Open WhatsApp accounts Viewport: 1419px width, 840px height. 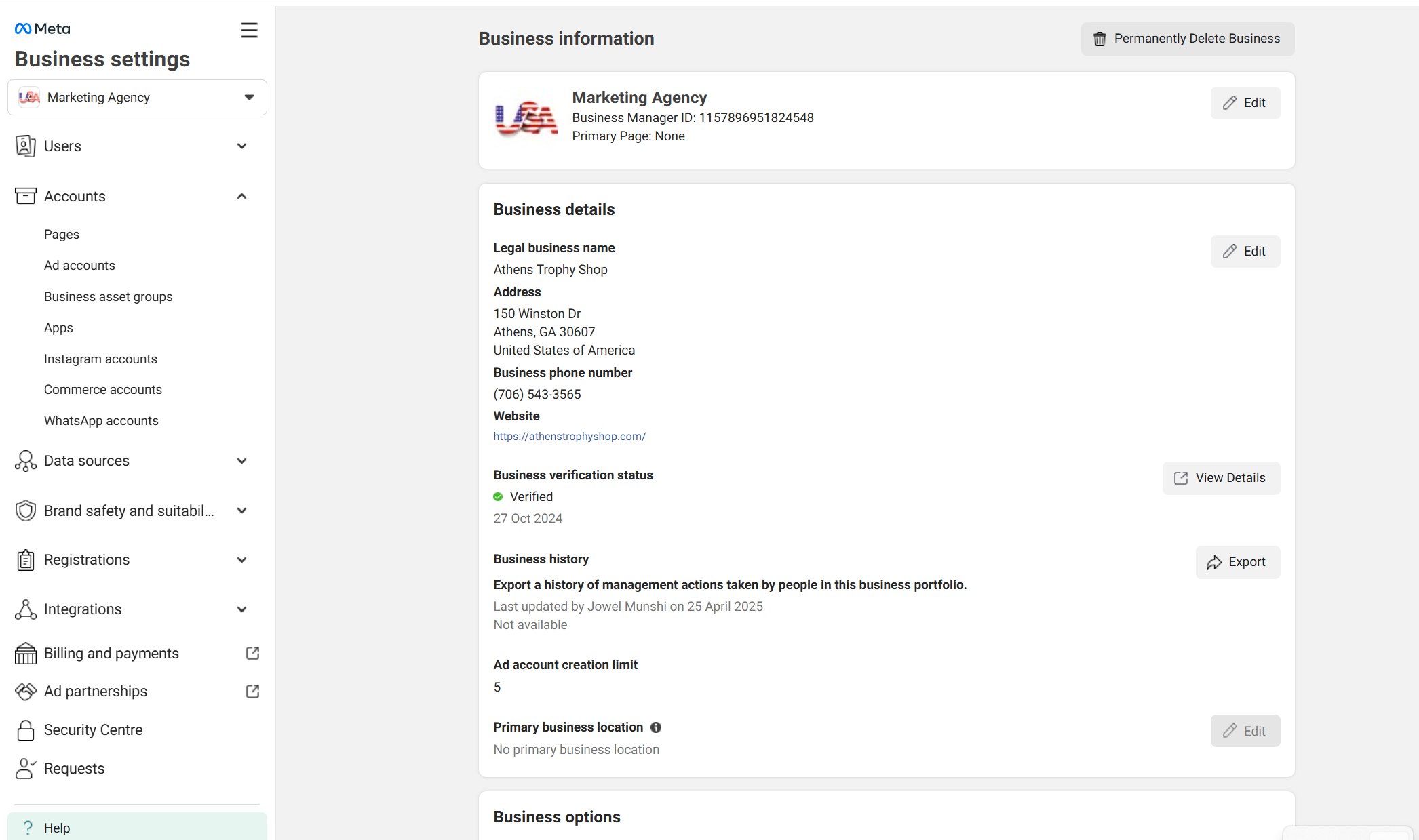click(x=101, y=421)
